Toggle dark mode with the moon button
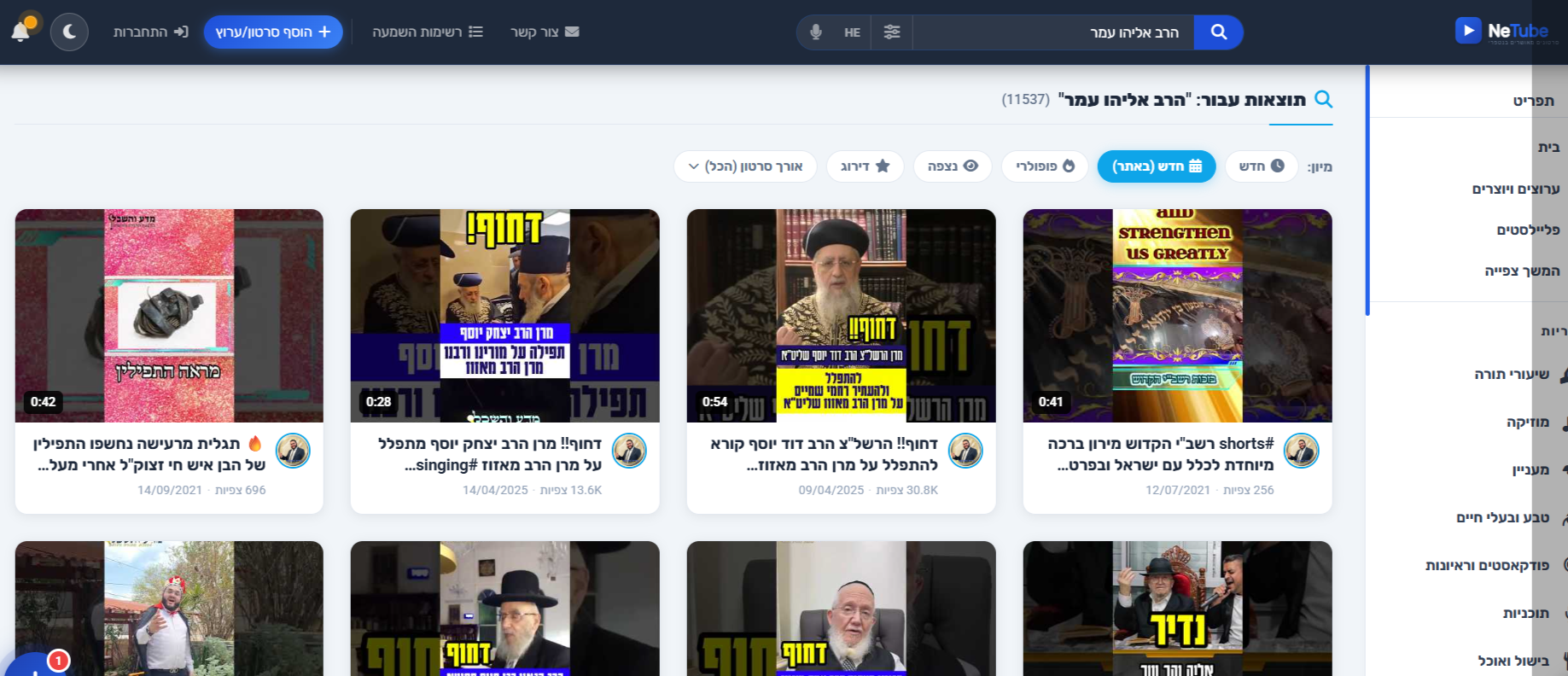This screenshot has width=1568, height=676. 69,32
